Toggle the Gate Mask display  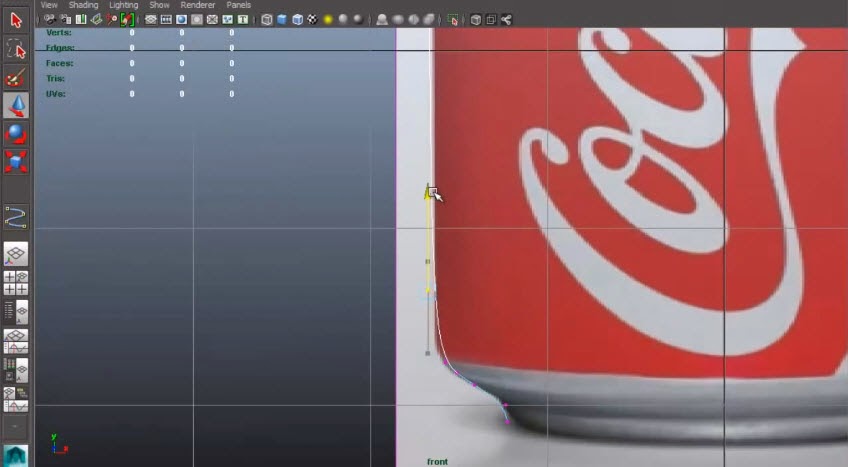click(197, 20)
